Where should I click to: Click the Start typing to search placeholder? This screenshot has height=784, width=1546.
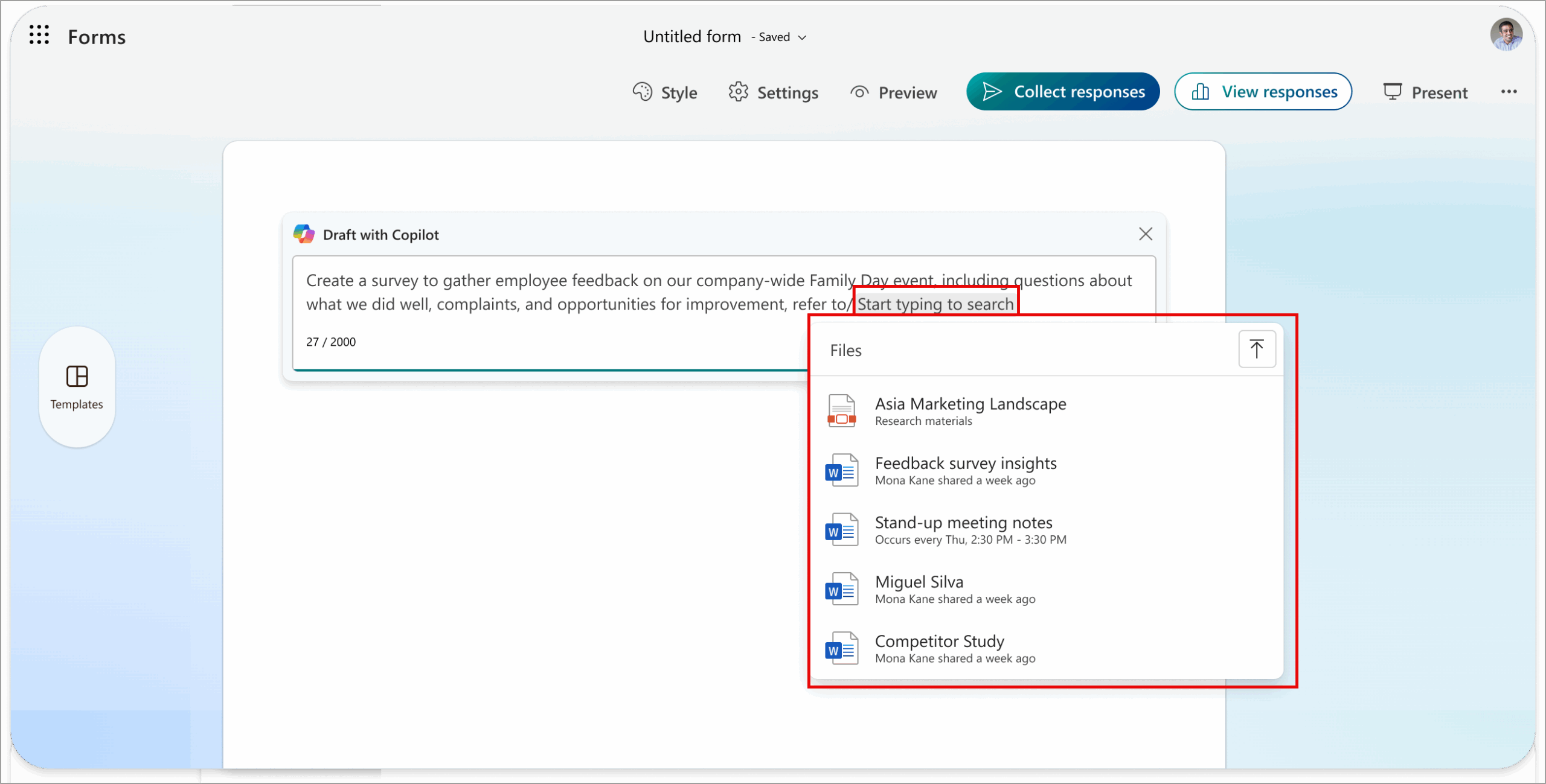coord(935,304)
